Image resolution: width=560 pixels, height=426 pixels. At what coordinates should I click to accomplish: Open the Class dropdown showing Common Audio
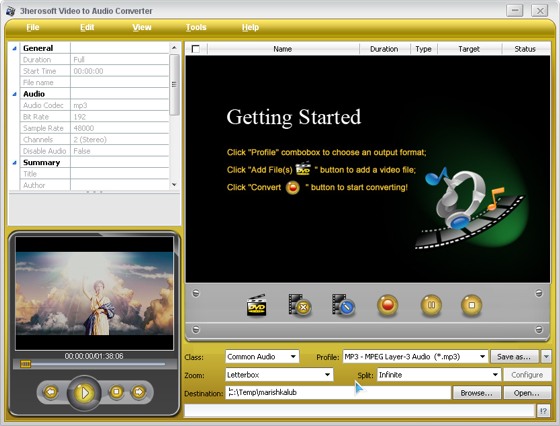262,357
